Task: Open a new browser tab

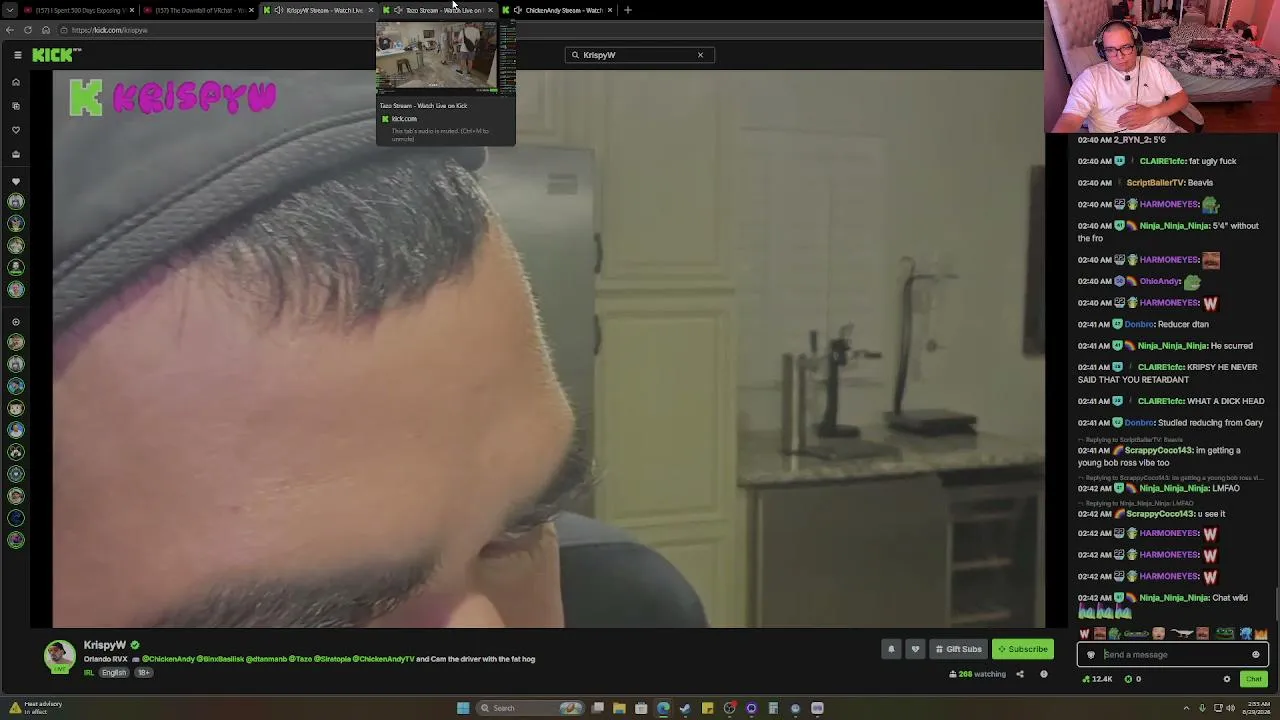Action: 628,10
